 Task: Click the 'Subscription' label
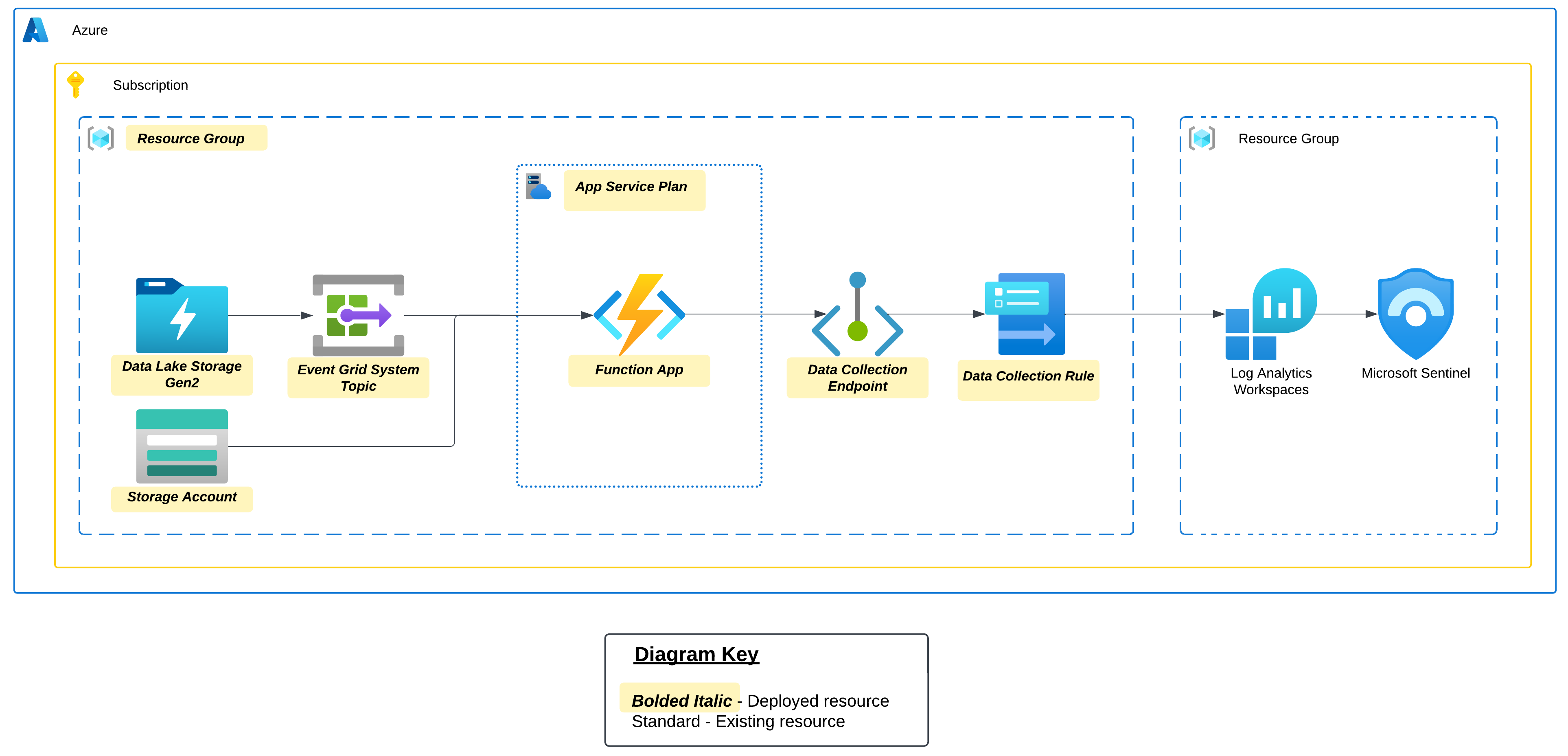[150, 85]
